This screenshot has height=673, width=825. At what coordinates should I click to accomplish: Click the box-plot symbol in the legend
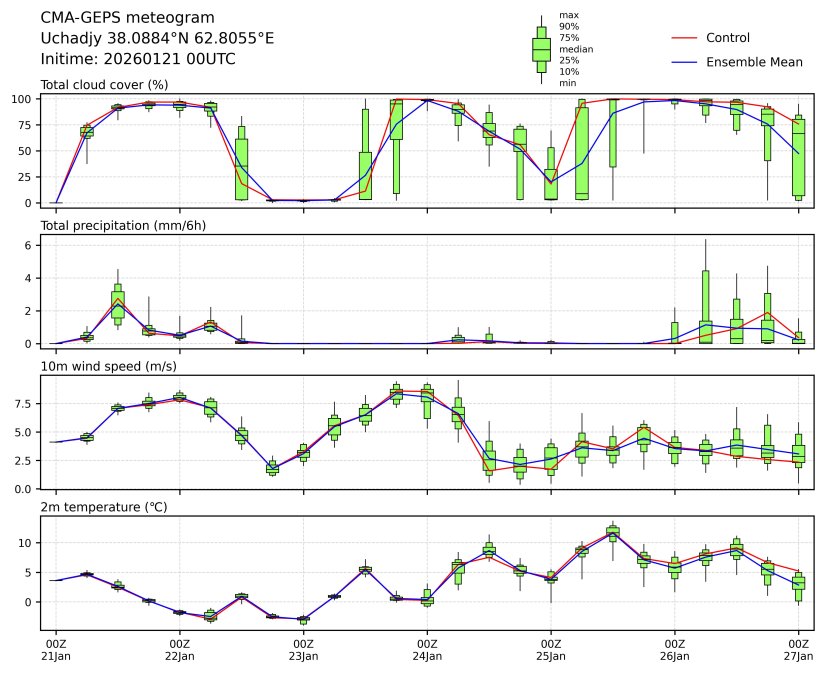[x=541, y=49]
